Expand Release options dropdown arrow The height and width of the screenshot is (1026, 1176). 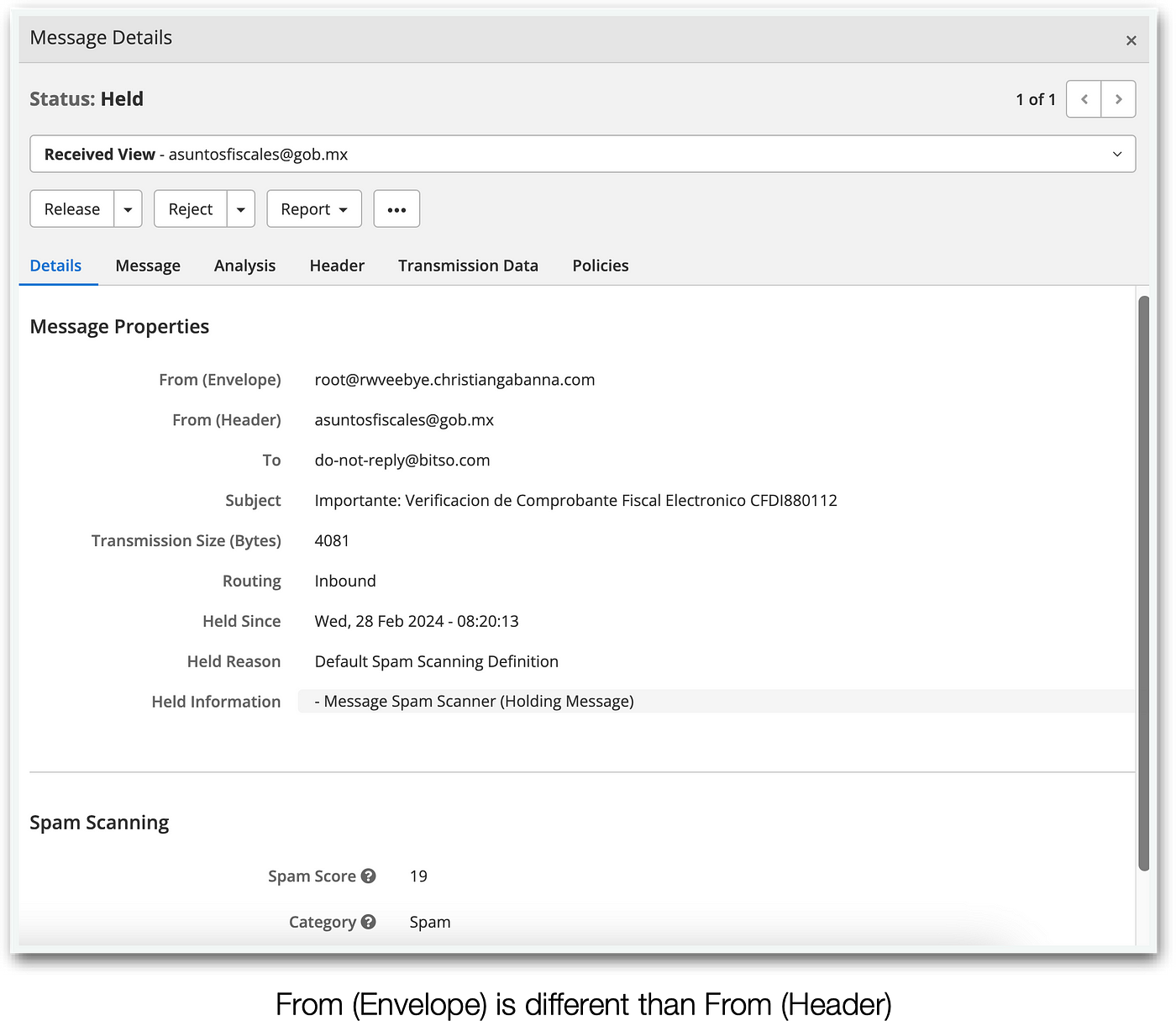(128, 209)
